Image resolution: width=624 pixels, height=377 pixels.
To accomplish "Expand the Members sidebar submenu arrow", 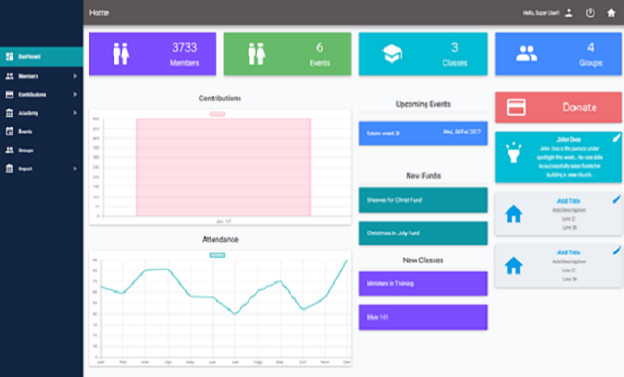I will [74, 76].
